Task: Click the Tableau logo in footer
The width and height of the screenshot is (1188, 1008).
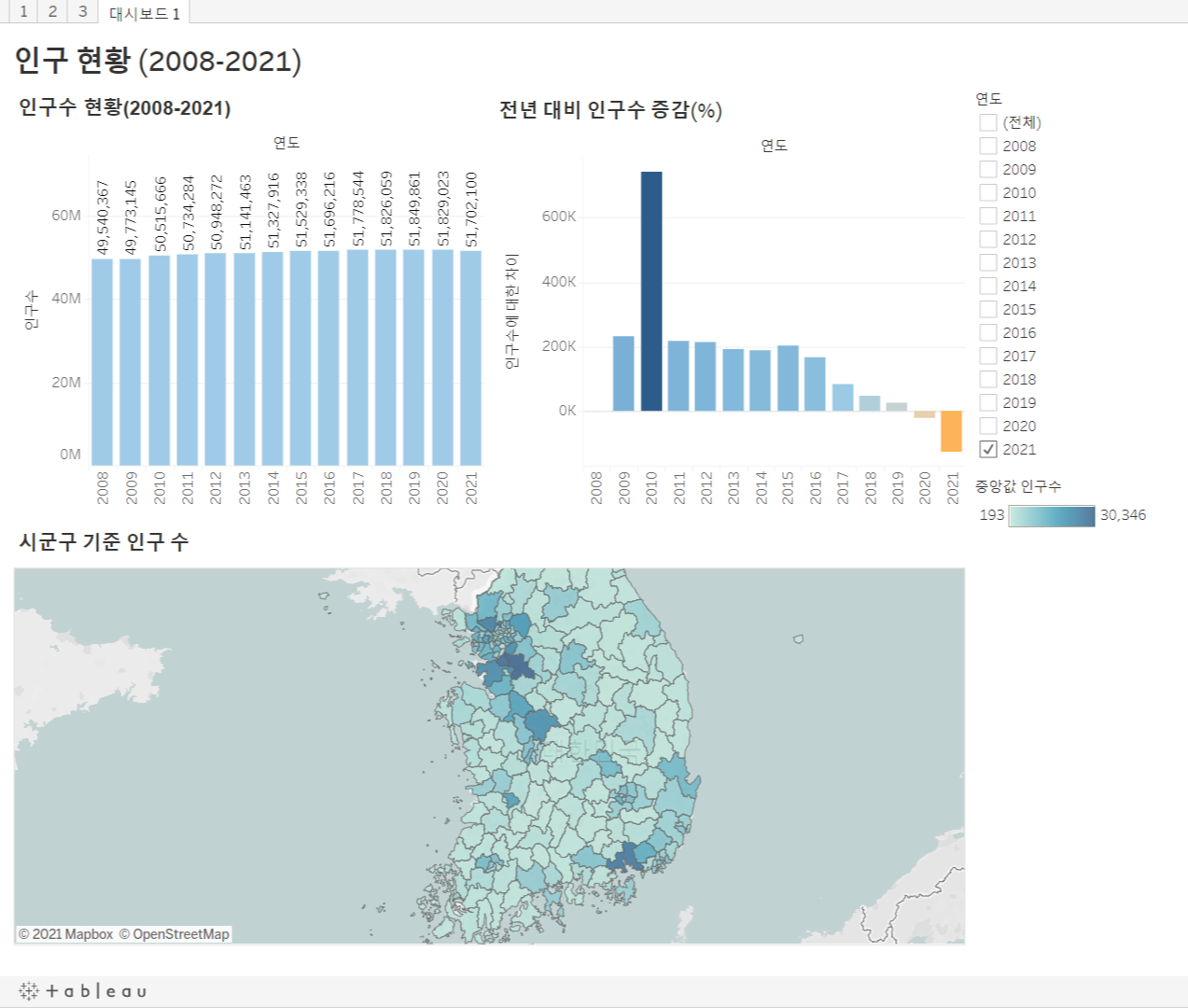Action: [x=82, y=991]
